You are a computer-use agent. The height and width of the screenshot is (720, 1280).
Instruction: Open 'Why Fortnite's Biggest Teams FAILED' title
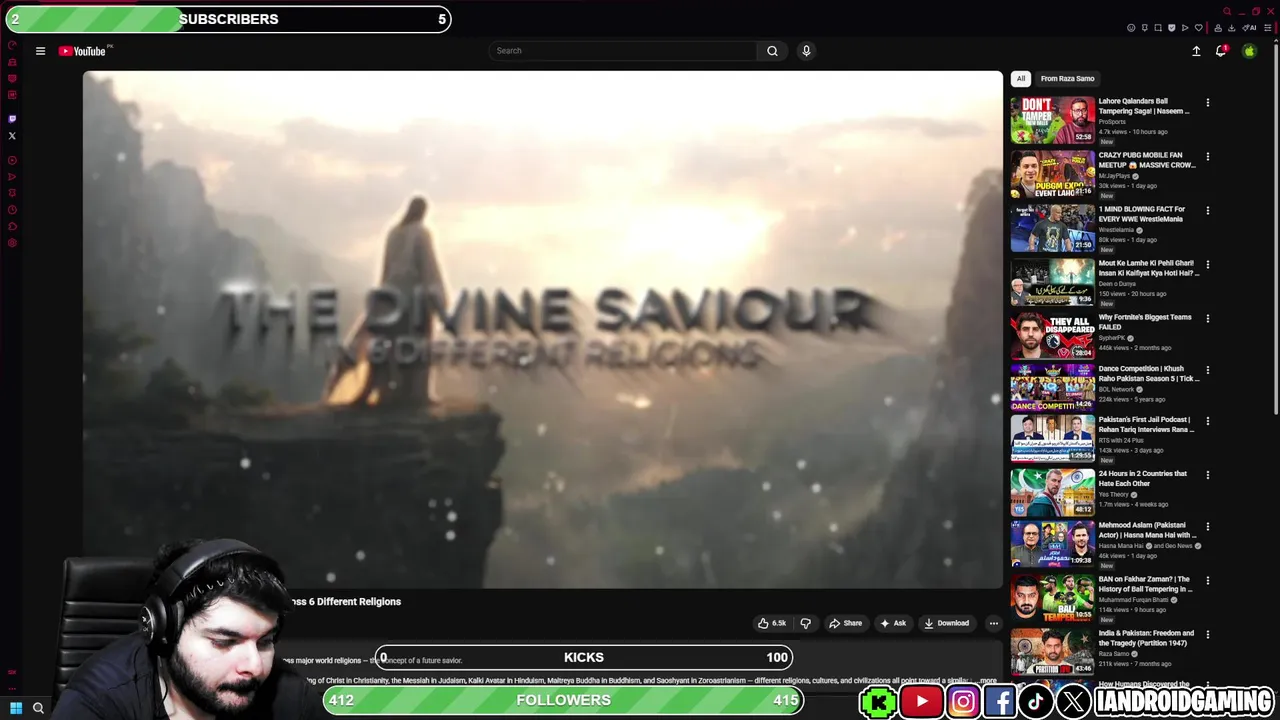point(1145,322)
